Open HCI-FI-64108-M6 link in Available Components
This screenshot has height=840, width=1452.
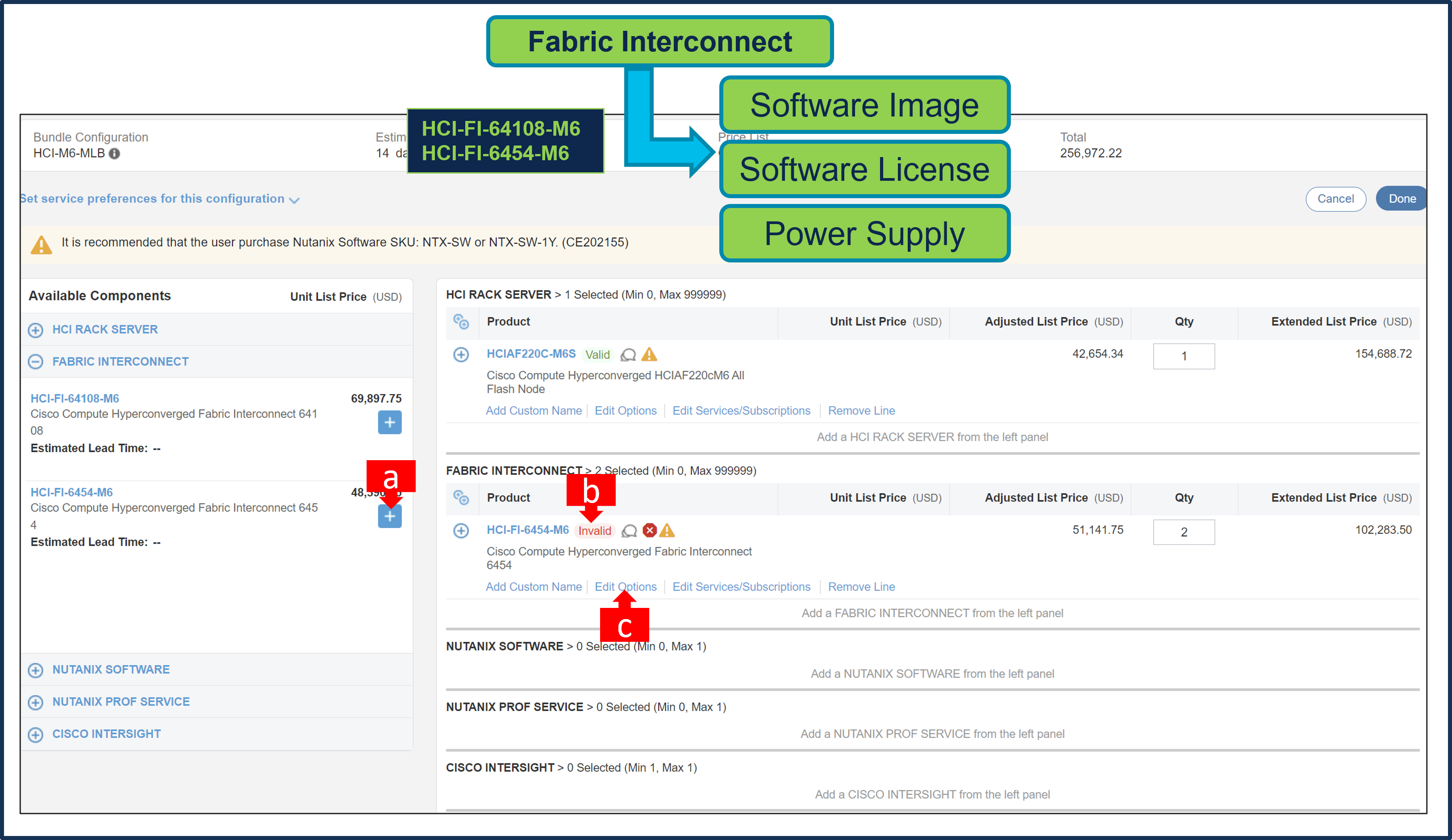pyautogui.click(x=75, y=398)
